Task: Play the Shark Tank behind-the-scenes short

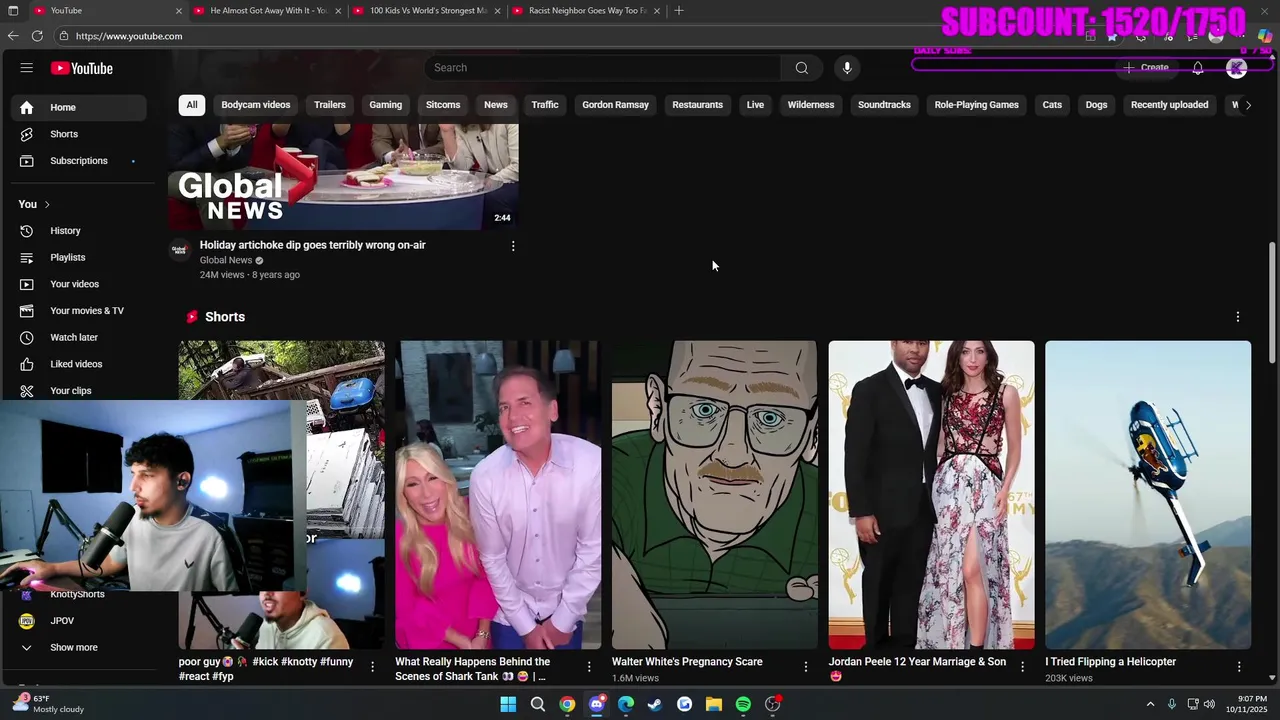Action: (498, 495)
